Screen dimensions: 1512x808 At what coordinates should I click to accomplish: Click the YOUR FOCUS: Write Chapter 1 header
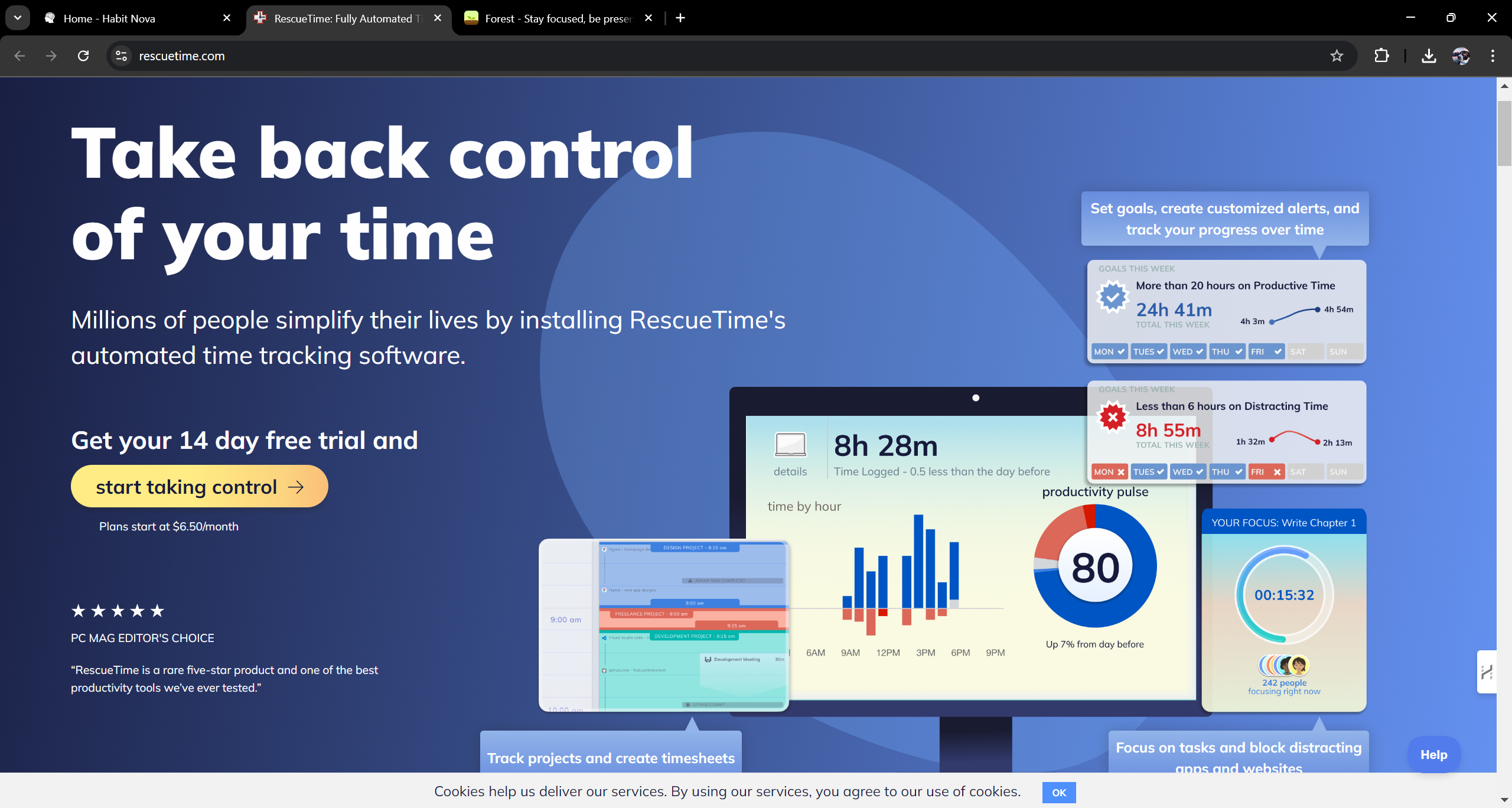point(1284,522)
